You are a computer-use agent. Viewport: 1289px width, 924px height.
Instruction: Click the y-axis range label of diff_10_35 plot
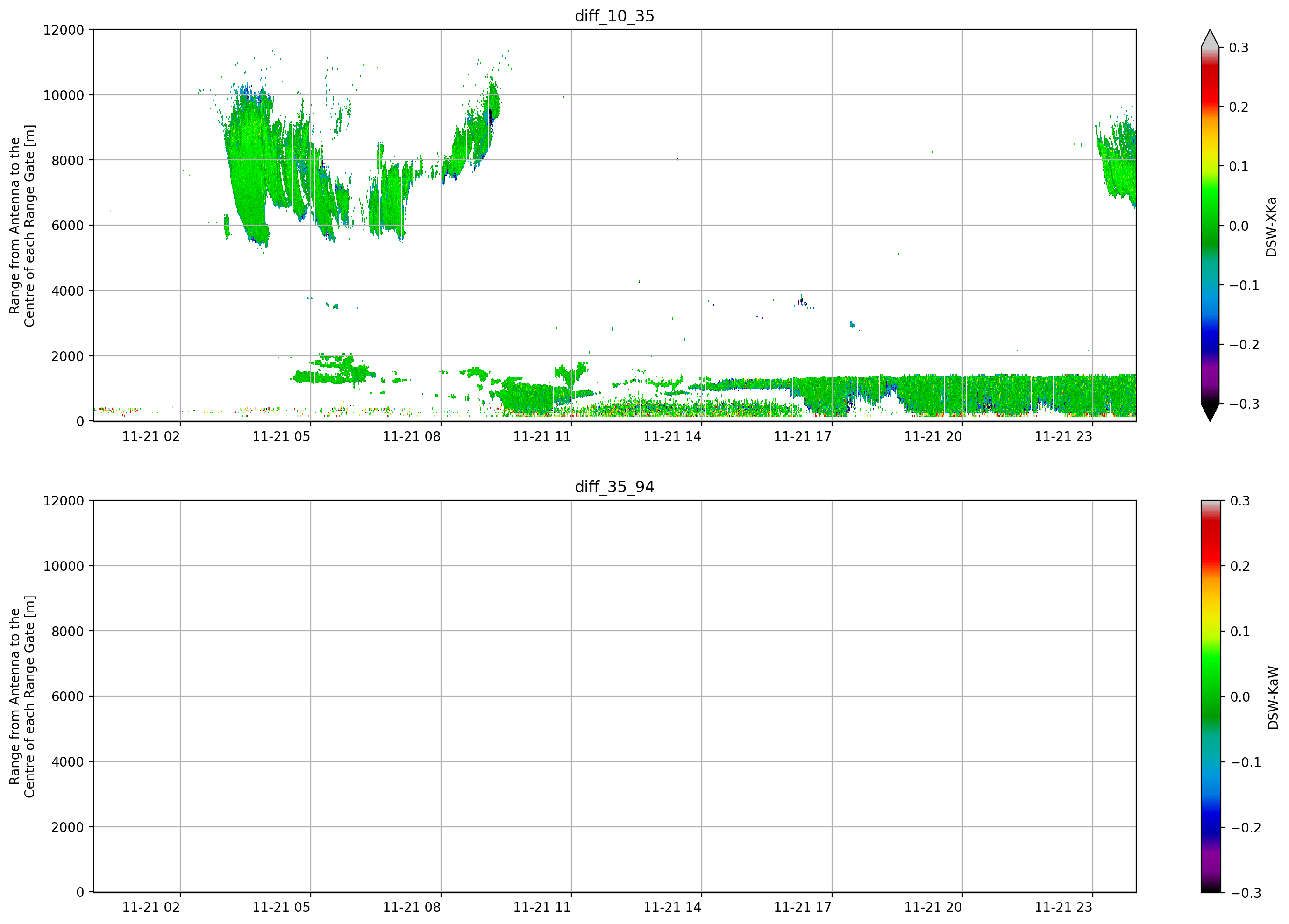tap(22, 226)
